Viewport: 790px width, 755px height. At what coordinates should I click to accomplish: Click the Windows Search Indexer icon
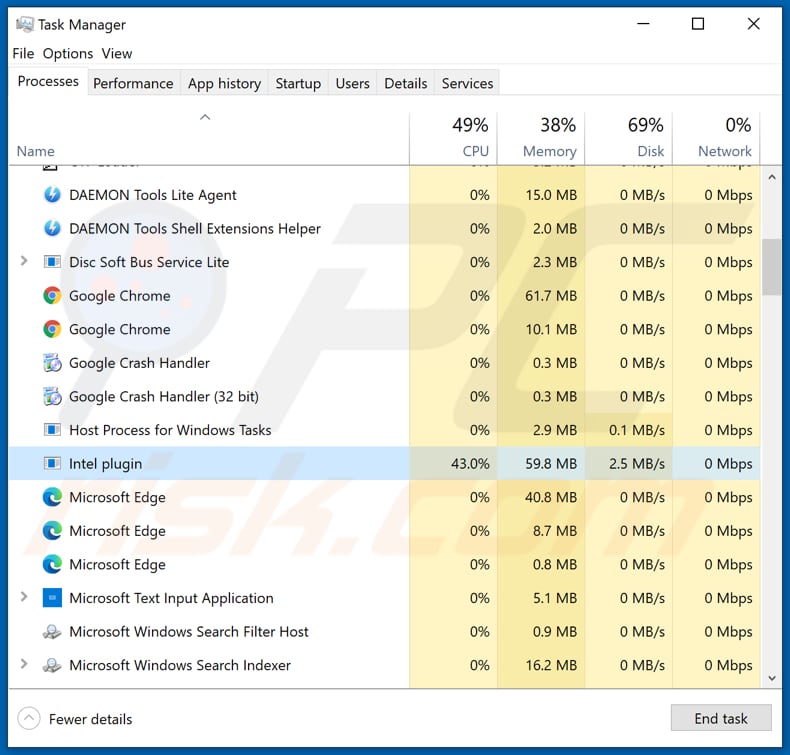pos(52,665)
